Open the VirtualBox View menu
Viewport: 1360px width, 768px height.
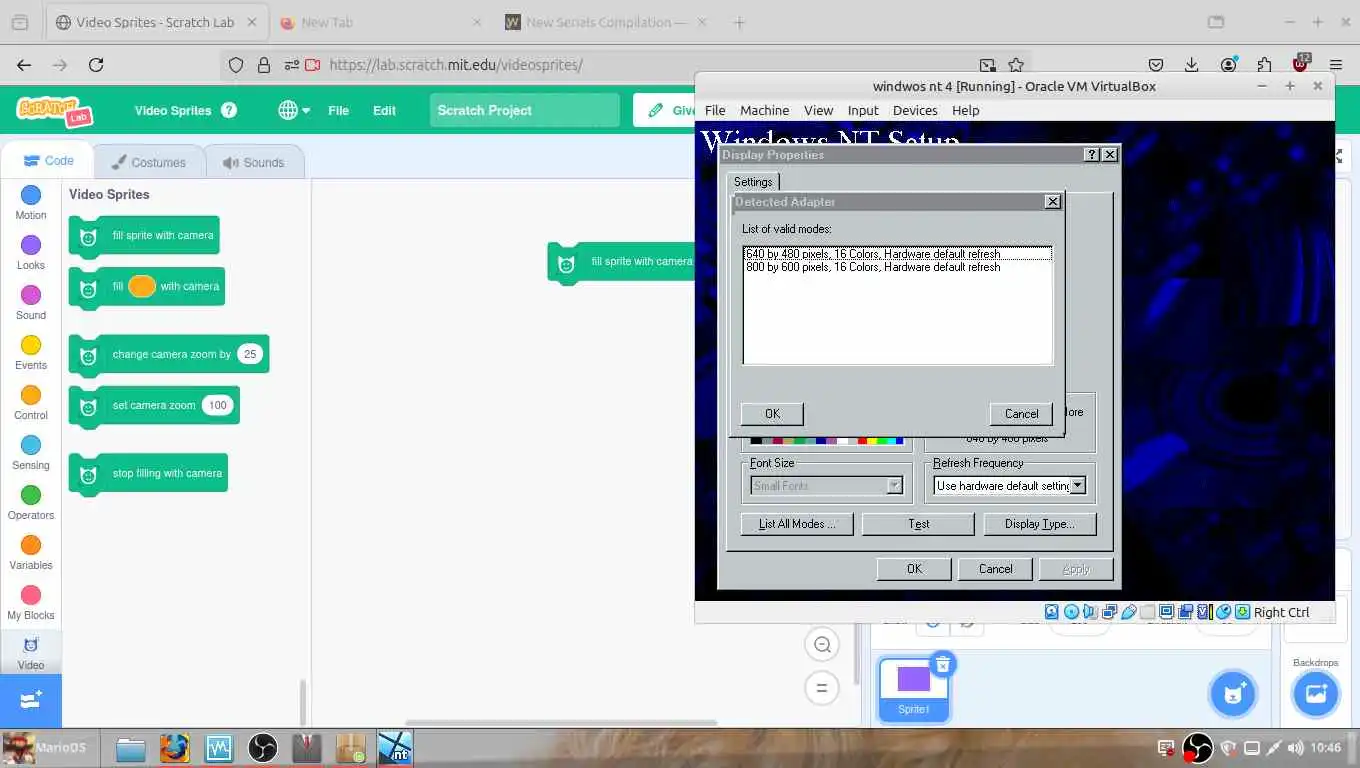(x=818, y=110)
